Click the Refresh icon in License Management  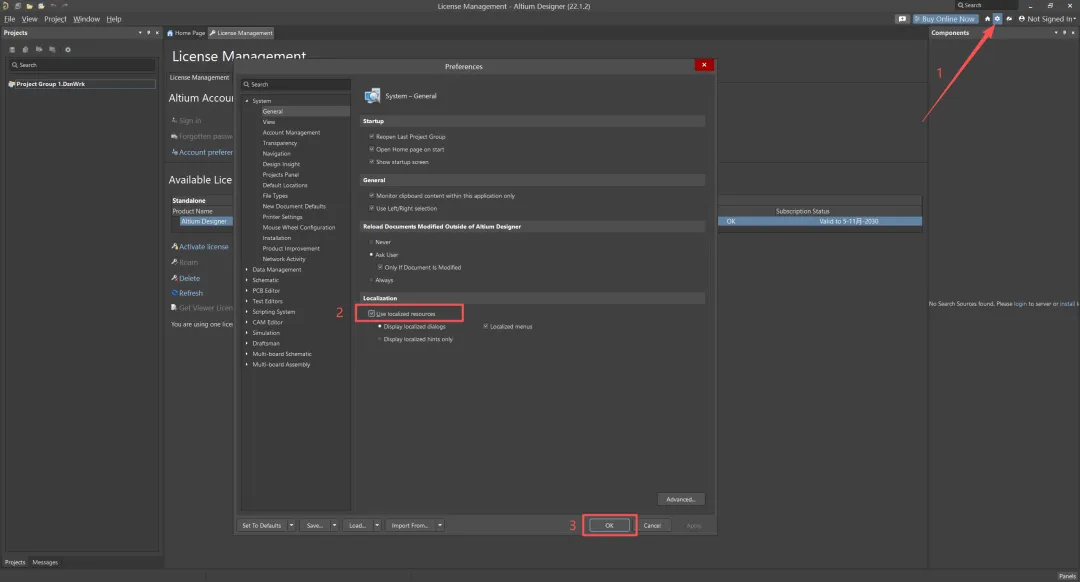(x=174, y=293)
